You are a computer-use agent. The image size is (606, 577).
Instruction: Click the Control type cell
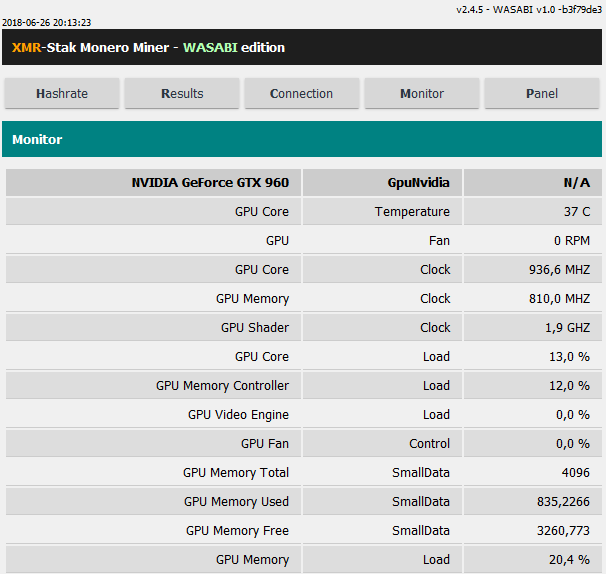(x=382, y=443)
